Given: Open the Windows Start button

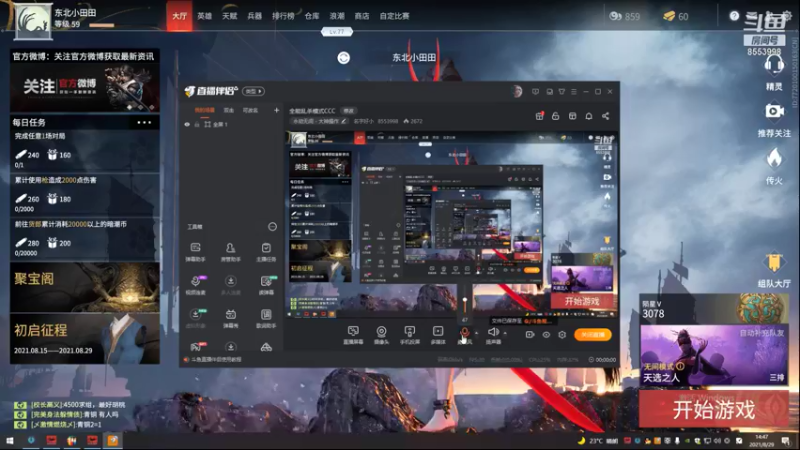Looking at the screenshot, I should [10, 440].
